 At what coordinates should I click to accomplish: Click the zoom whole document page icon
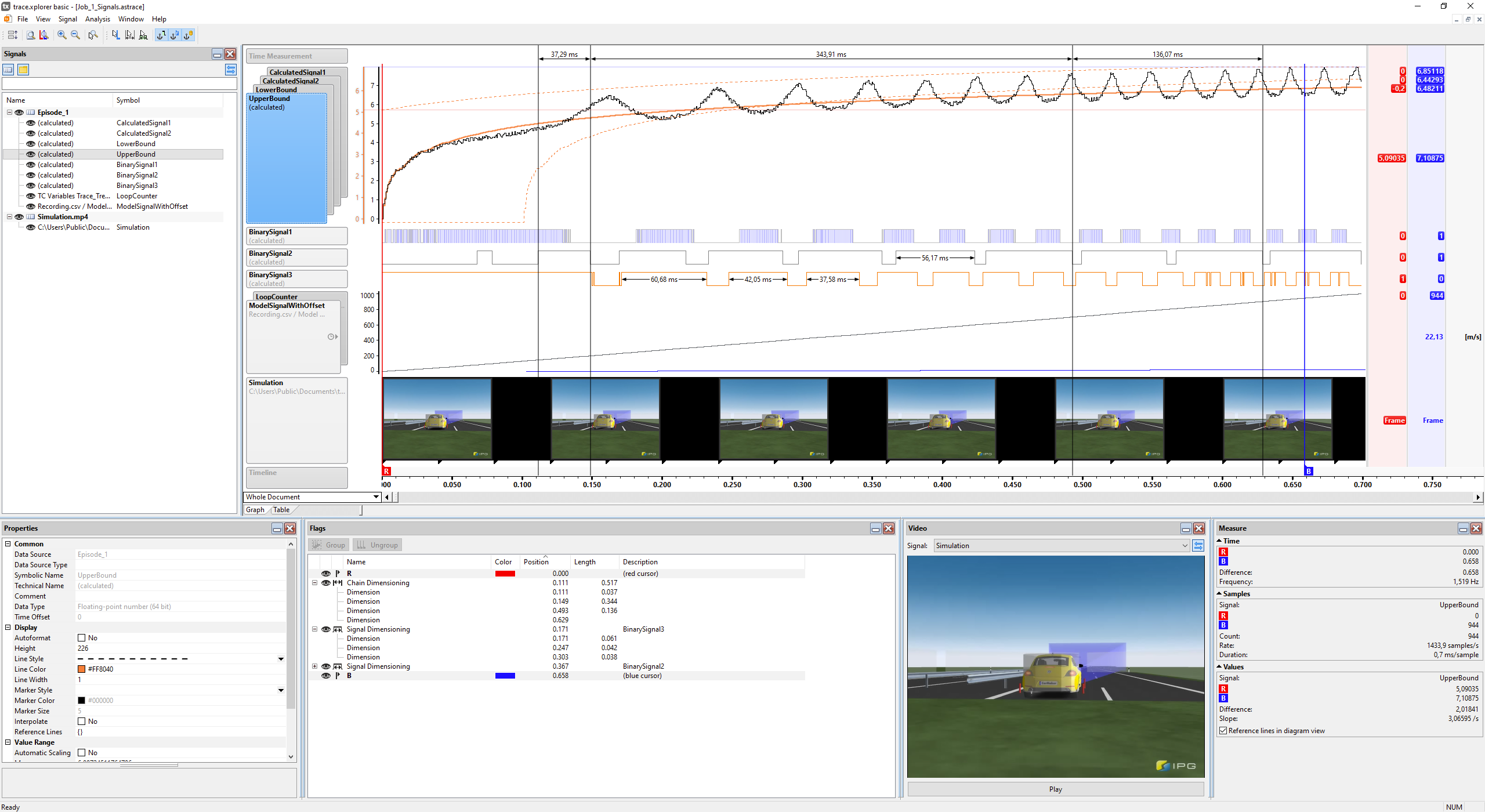tap(31, 35)
